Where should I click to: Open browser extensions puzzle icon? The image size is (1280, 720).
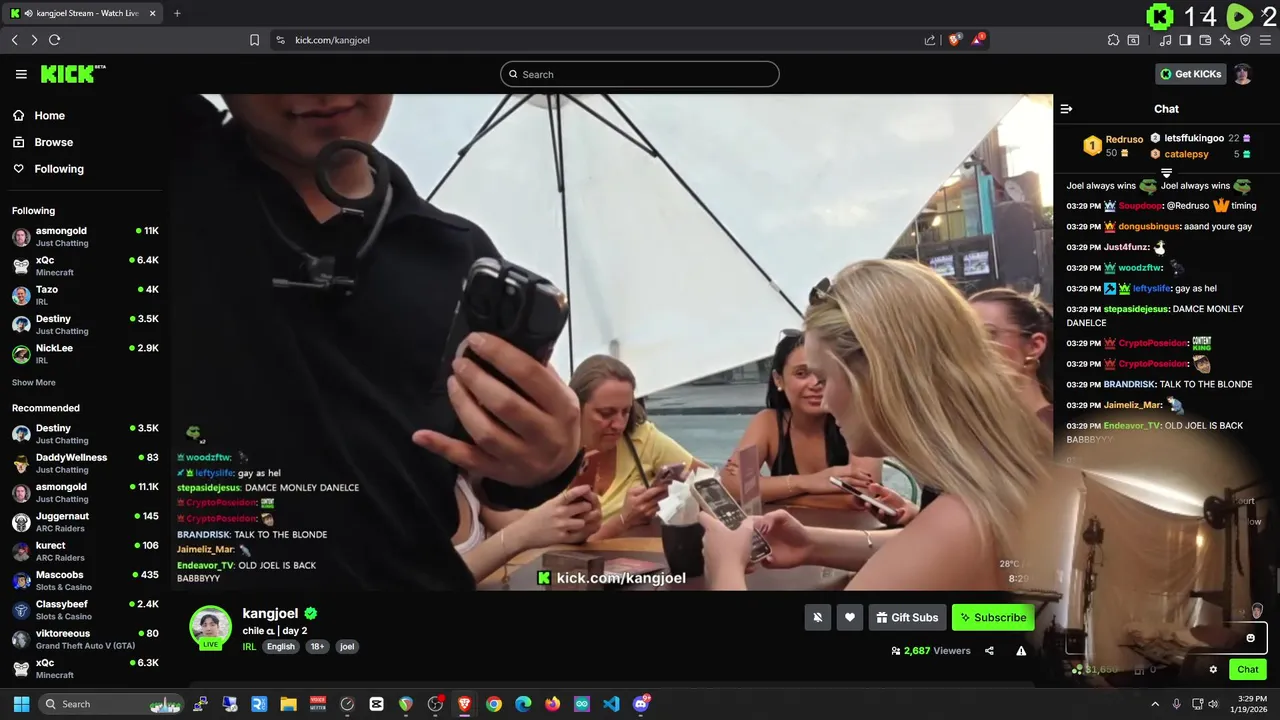(x=1113, y=40)
